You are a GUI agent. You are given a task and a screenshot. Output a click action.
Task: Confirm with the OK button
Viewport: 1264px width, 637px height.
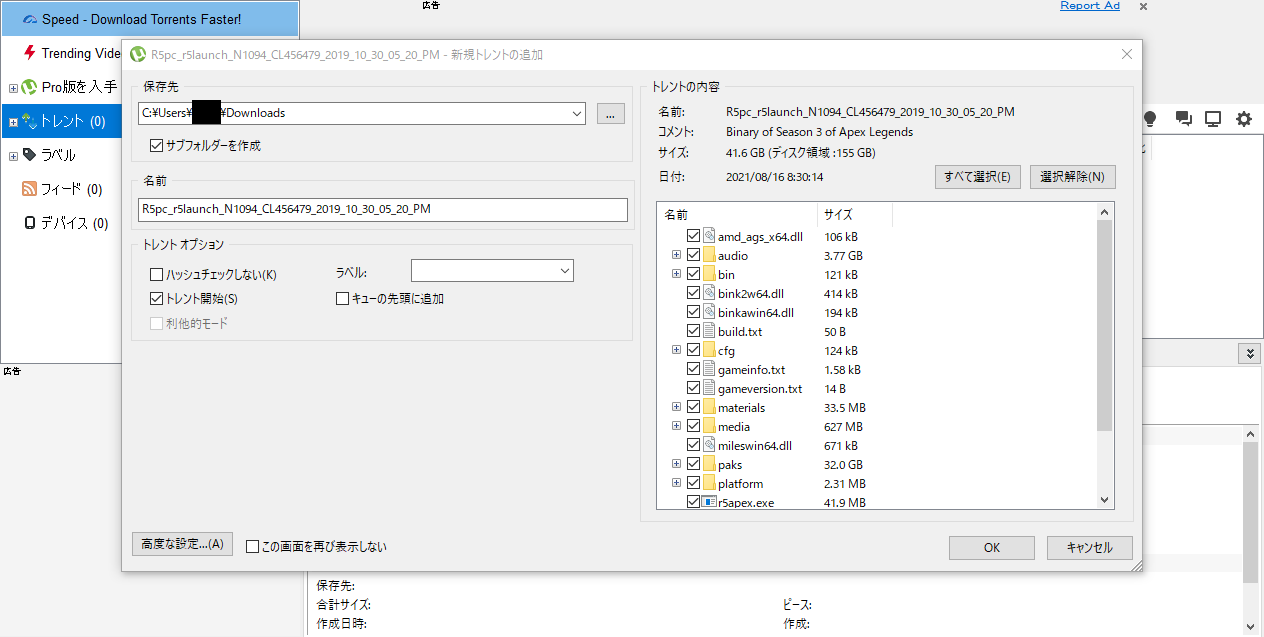click(992, 547)
